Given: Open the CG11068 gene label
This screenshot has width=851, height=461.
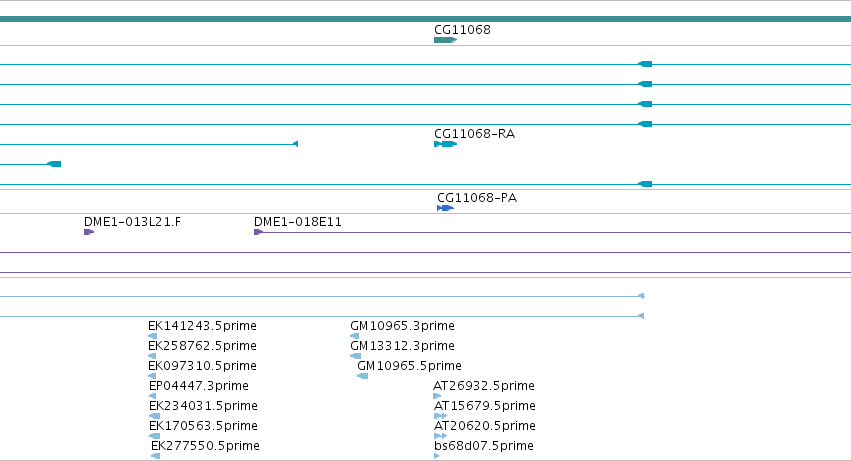Looking at the screenshot, I should click(x=462, y=30).
